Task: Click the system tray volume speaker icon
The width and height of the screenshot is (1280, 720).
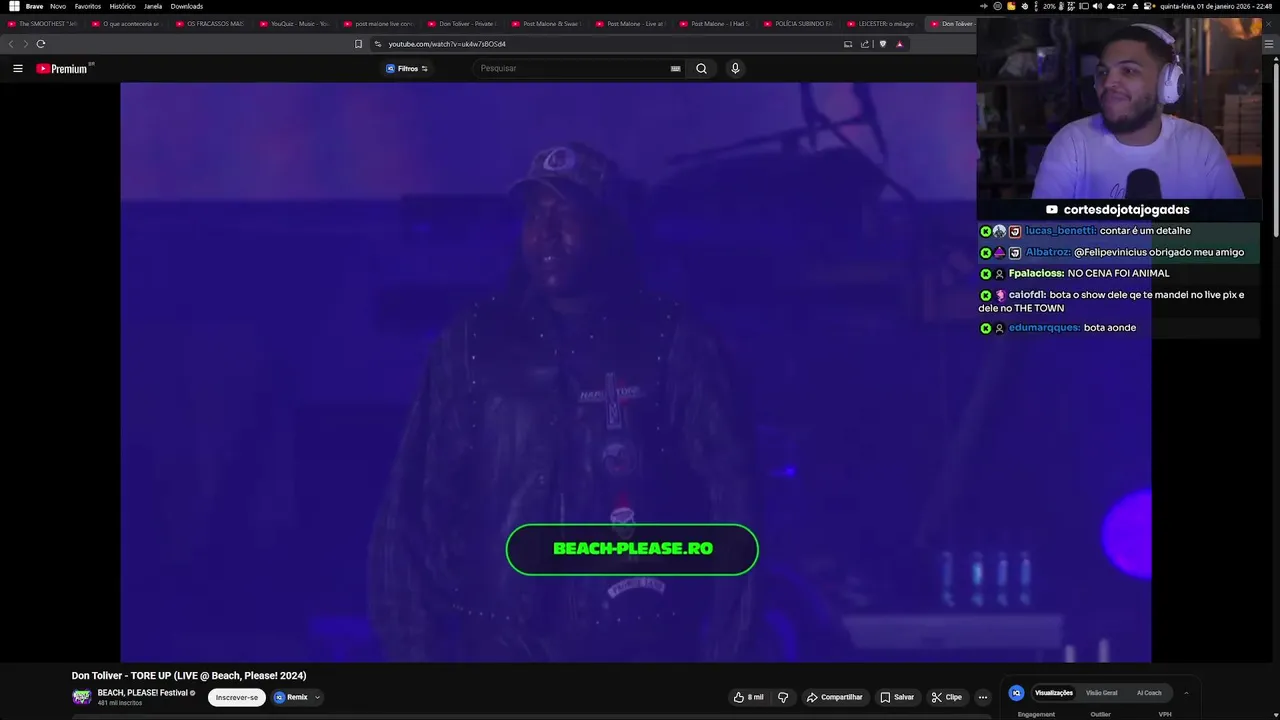Action: [1097, 6]
